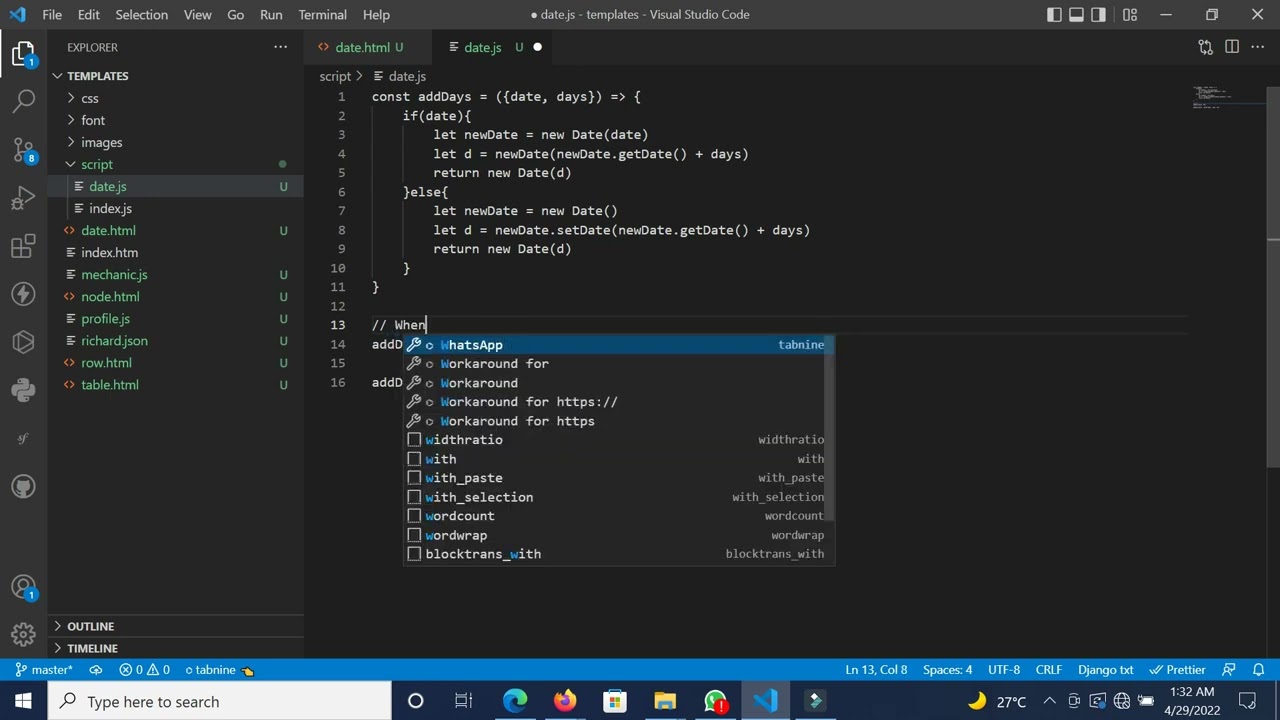Click the date.js breadcrumb segment
This screenshot has height=720, width=1280.
click(407, 76)
